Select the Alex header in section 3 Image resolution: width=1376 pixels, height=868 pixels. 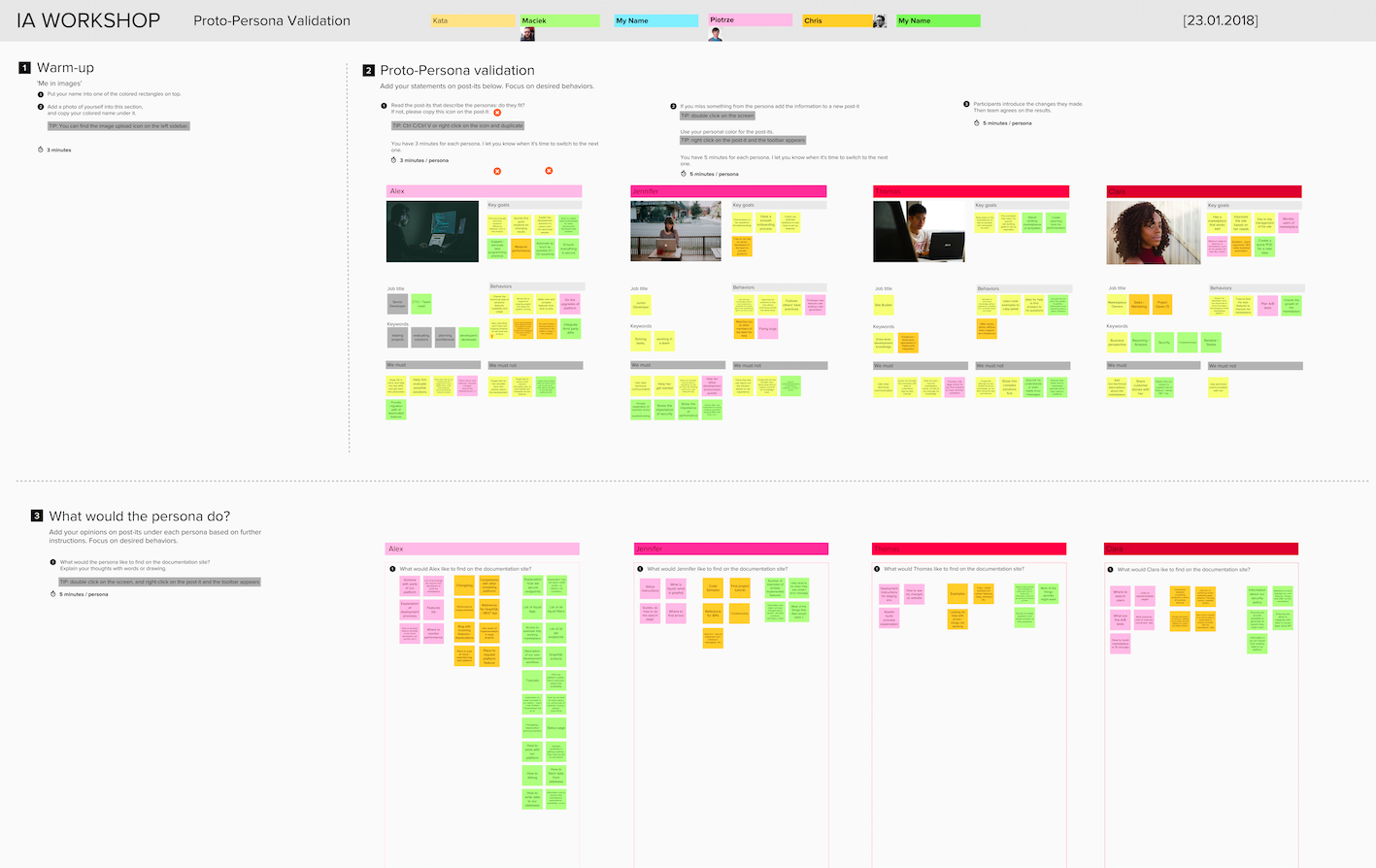(482, 548)
